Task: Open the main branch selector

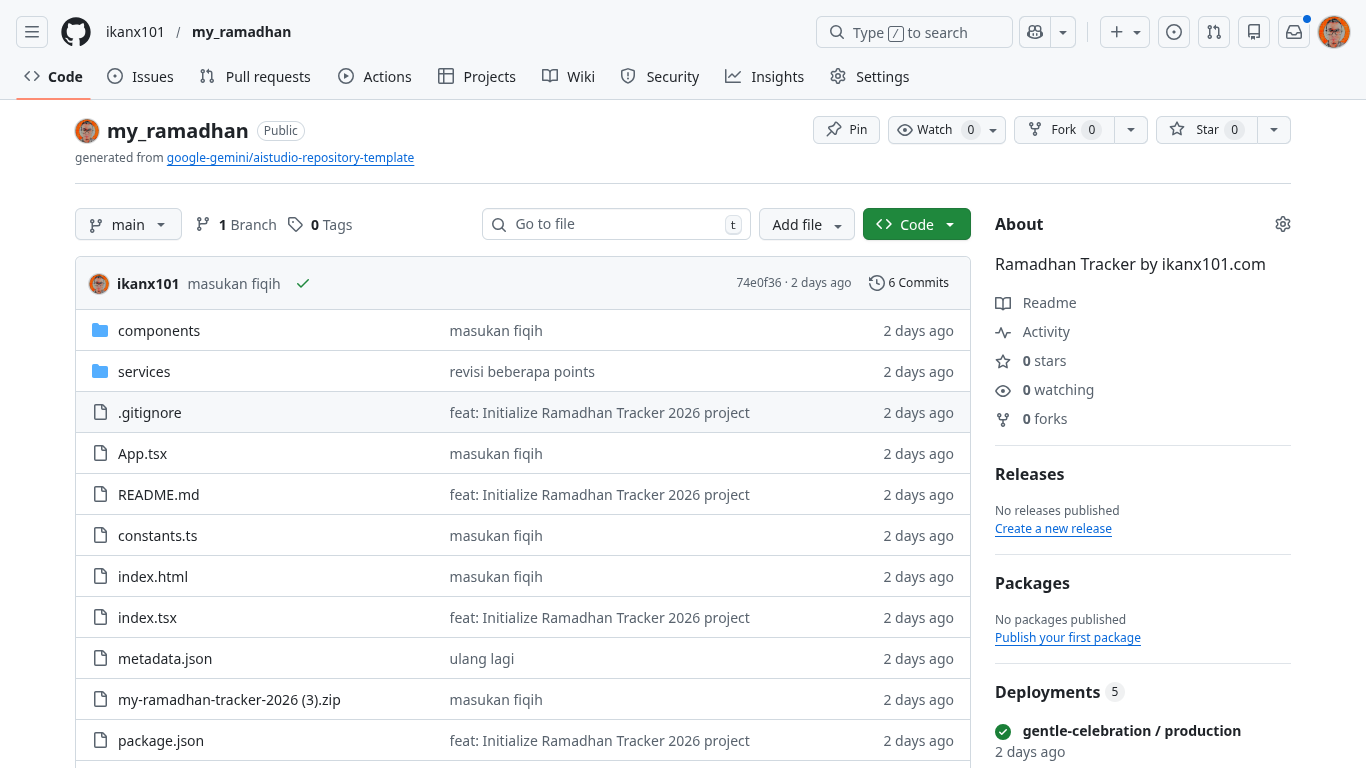Action: 128,224
